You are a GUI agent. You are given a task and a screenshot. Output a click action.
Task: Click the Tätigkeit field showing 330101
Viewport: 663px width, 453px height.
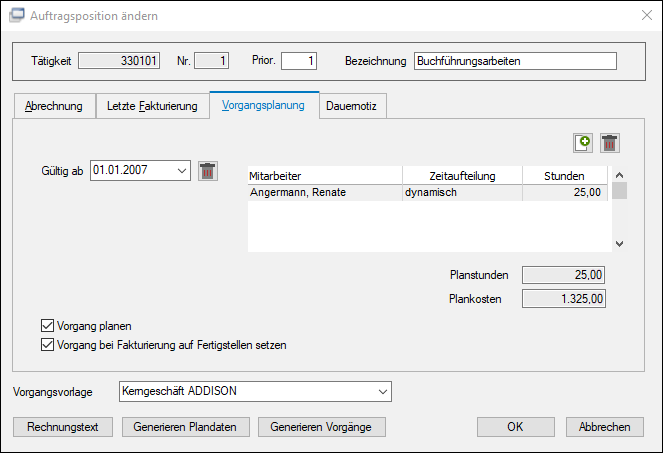pos(119,61)
